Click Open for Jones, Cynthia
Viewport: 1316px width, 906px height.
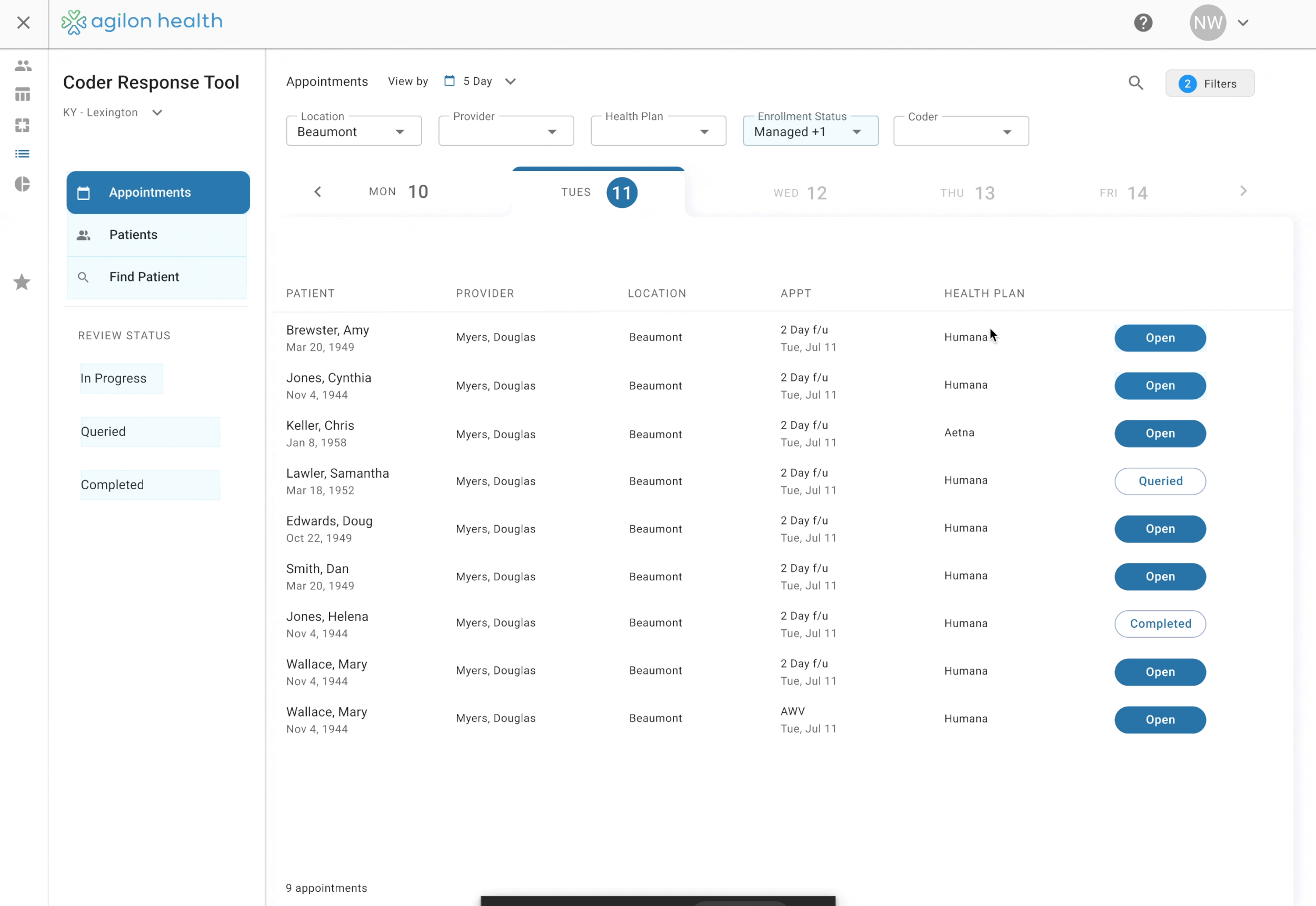point(1160,386)
